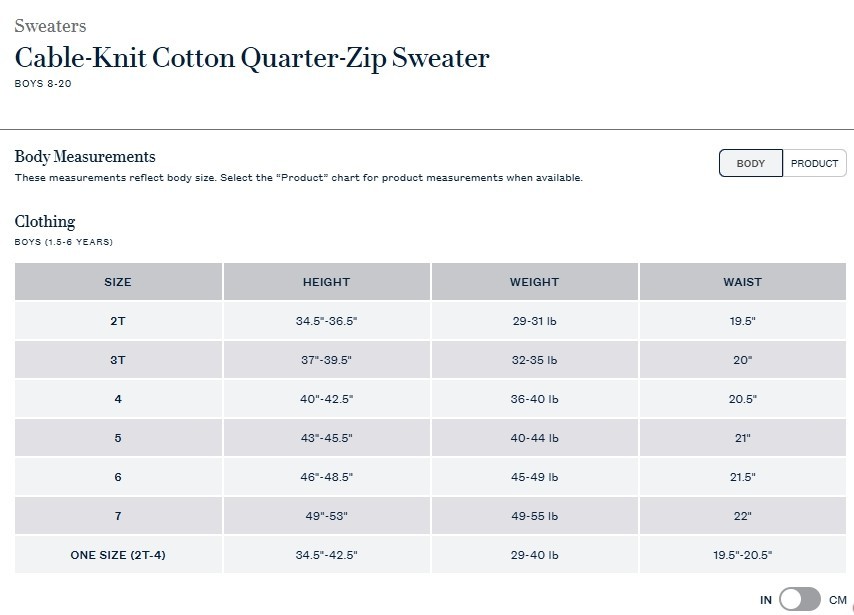Switch to the PRODUCT measurements chart
This screenshot has width=854, height=615.
click(x=815, y=163)
